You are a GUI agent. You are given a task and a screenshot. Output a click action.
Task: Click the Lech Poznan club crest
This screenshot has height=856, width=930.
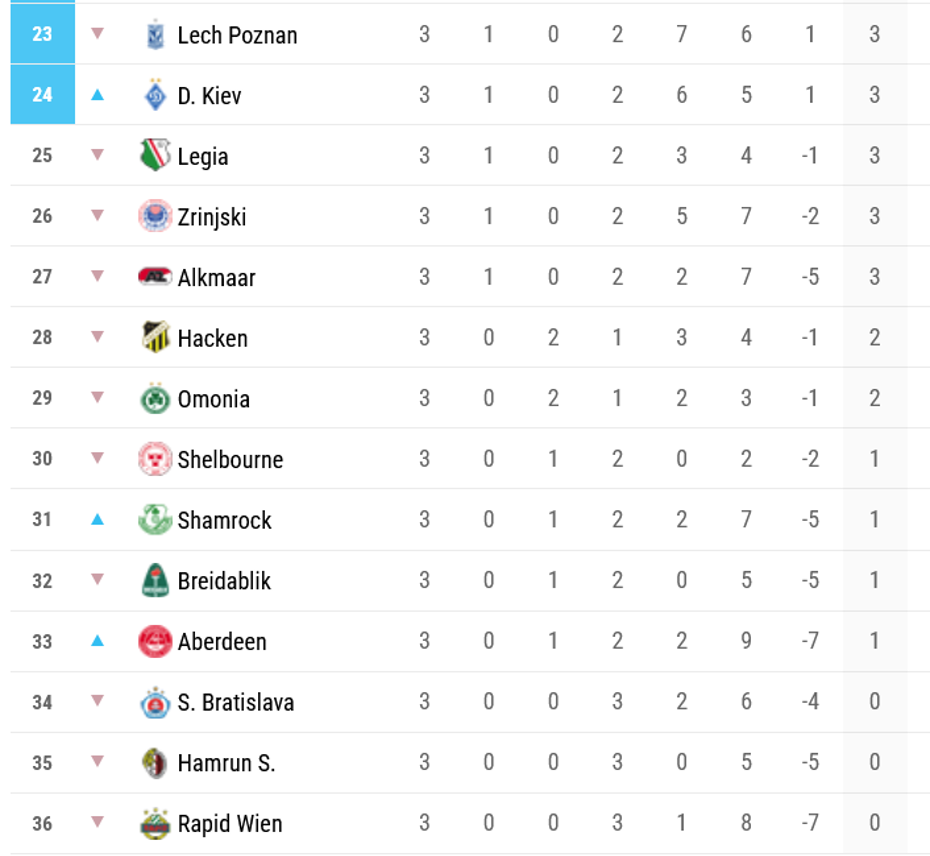click(x=154, y=35)
